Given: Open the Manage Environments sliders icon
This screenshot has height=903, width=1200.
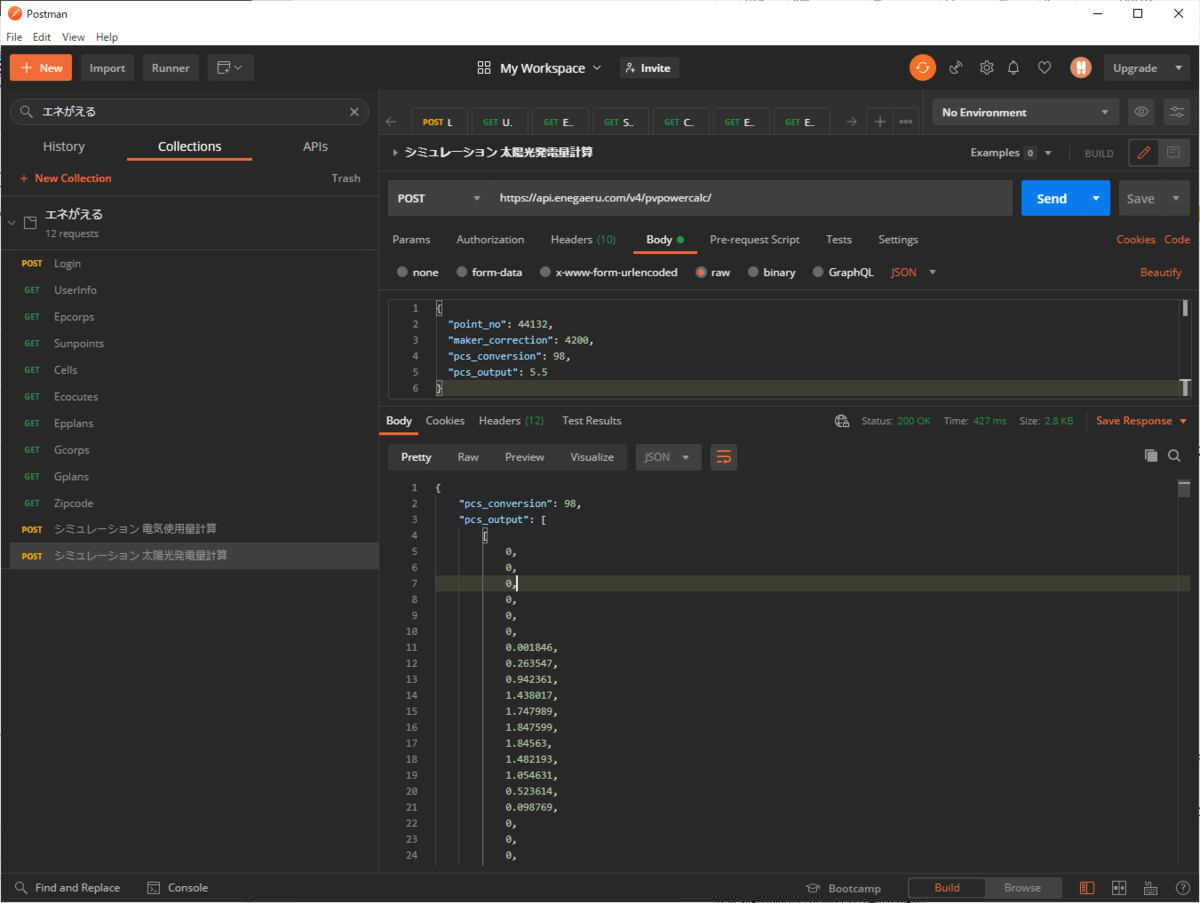Looking at the screenshot, I should click(1176, 112).
